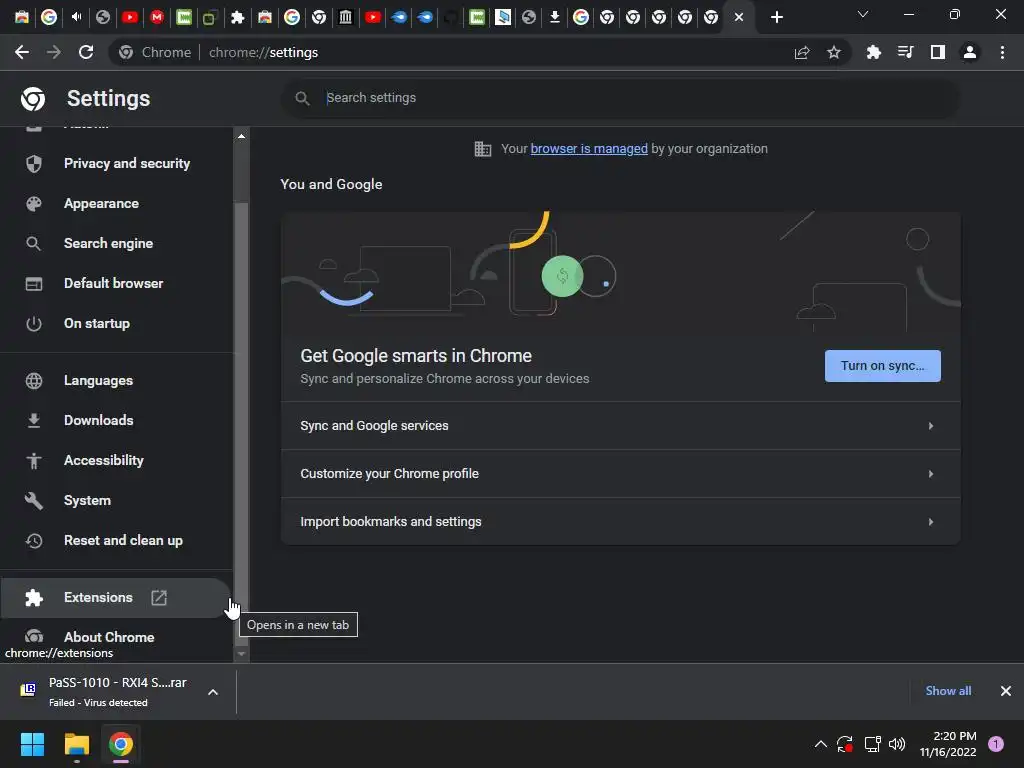The height and width of the screenshot is (768, 1024).
Task: Switch to the puzzle-piece icon tab
Action: (x=237, y=17)
